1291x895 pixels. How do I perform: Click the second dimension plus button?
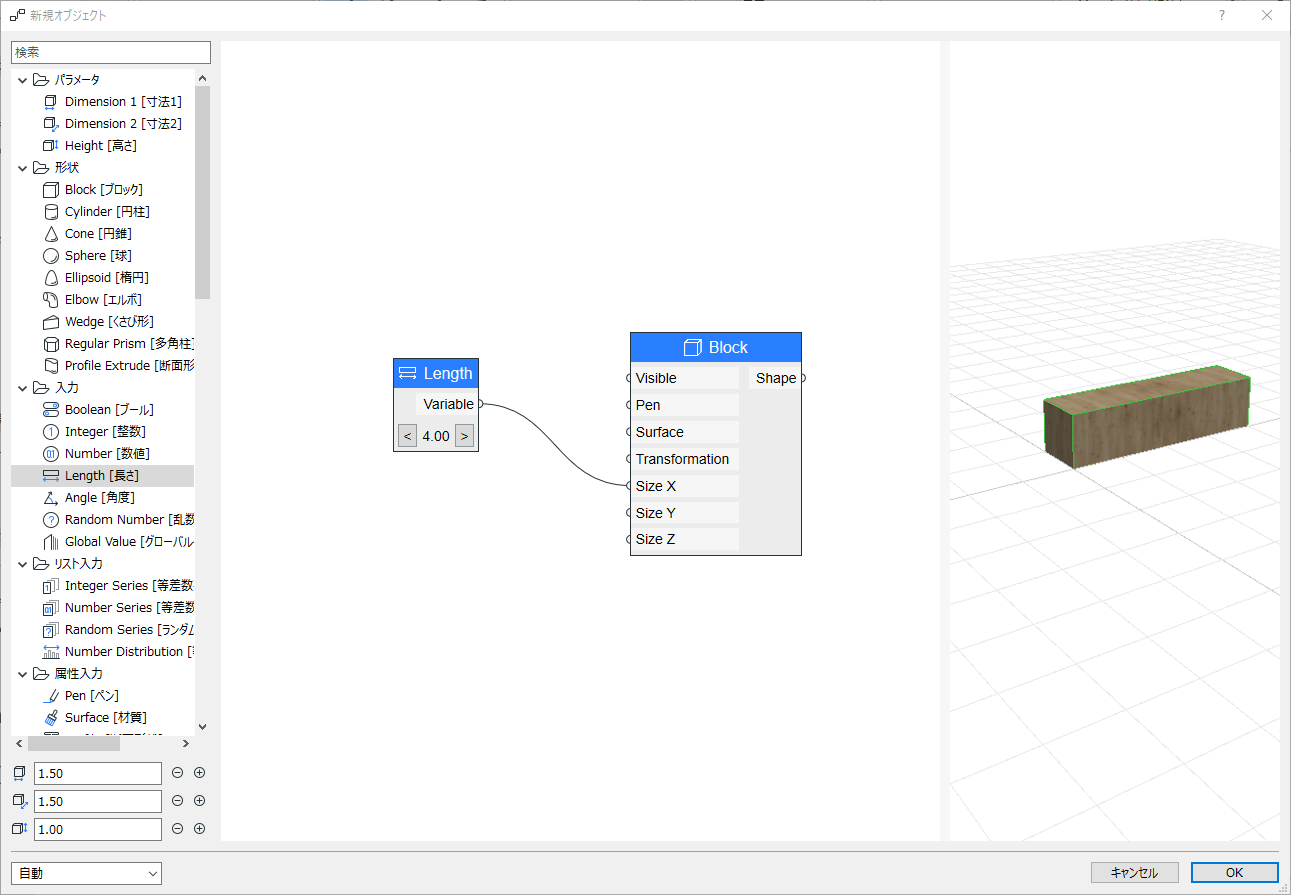pyautogui.click(x=199, y=801)
